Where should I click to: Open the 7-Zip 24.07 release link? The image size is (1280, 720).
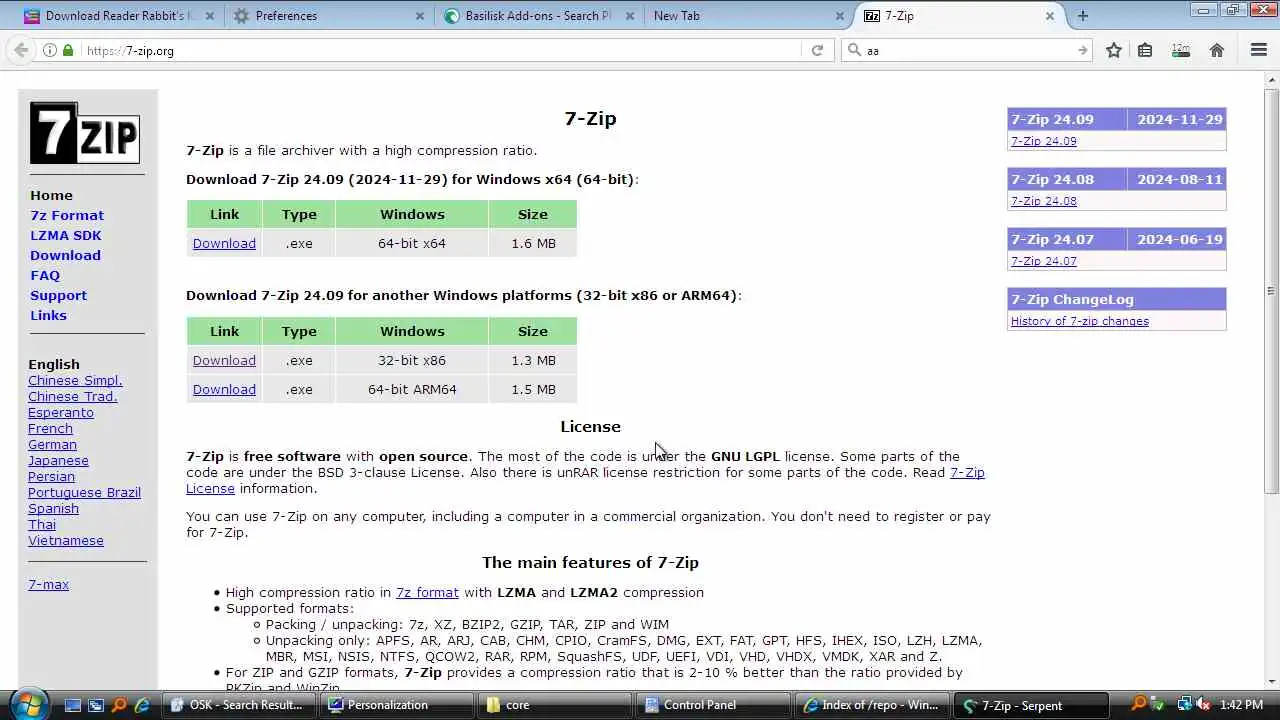[x=1044, y=261]
